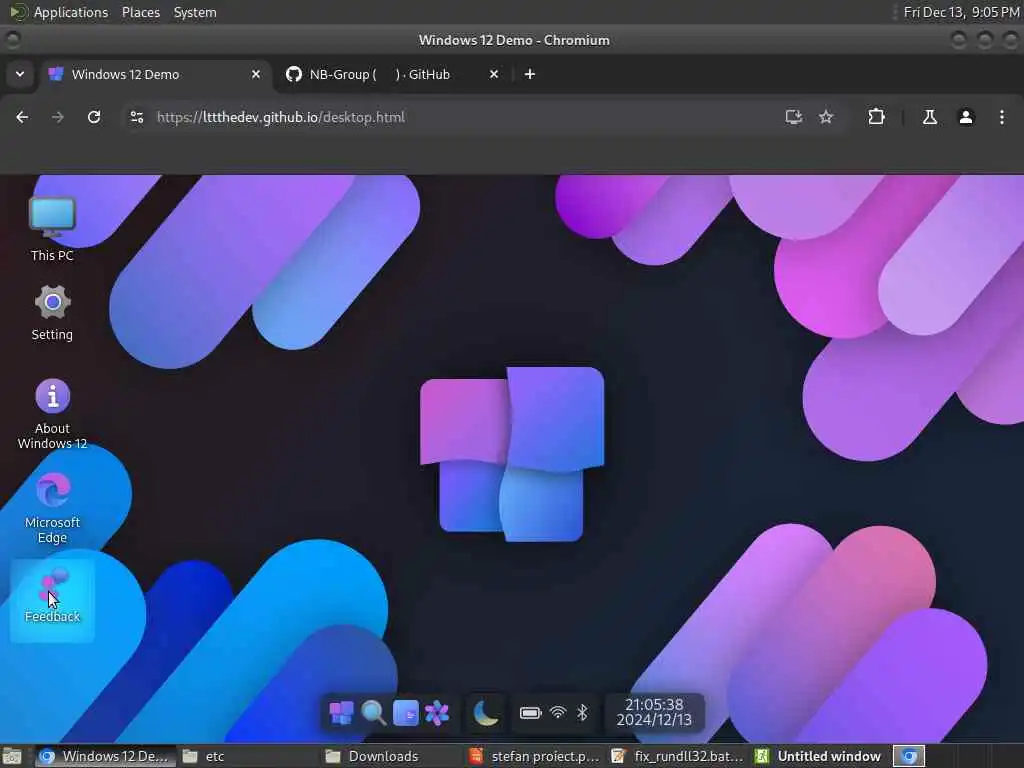Open Start menu in the Windows 12 dock

coord(341,712)
